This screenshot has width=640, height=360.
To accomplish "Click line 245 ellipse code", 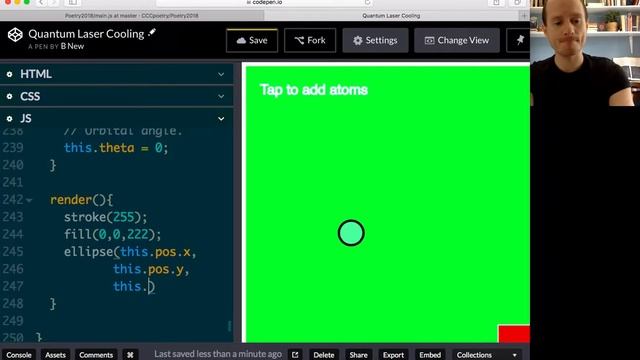I will tap(130, 252).
